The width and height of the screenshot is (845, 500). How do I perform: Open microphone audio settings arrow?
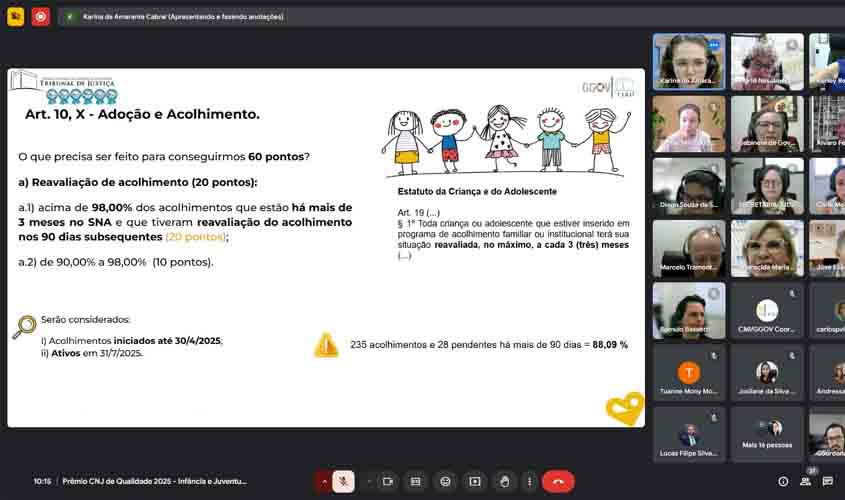click(323, 481)
